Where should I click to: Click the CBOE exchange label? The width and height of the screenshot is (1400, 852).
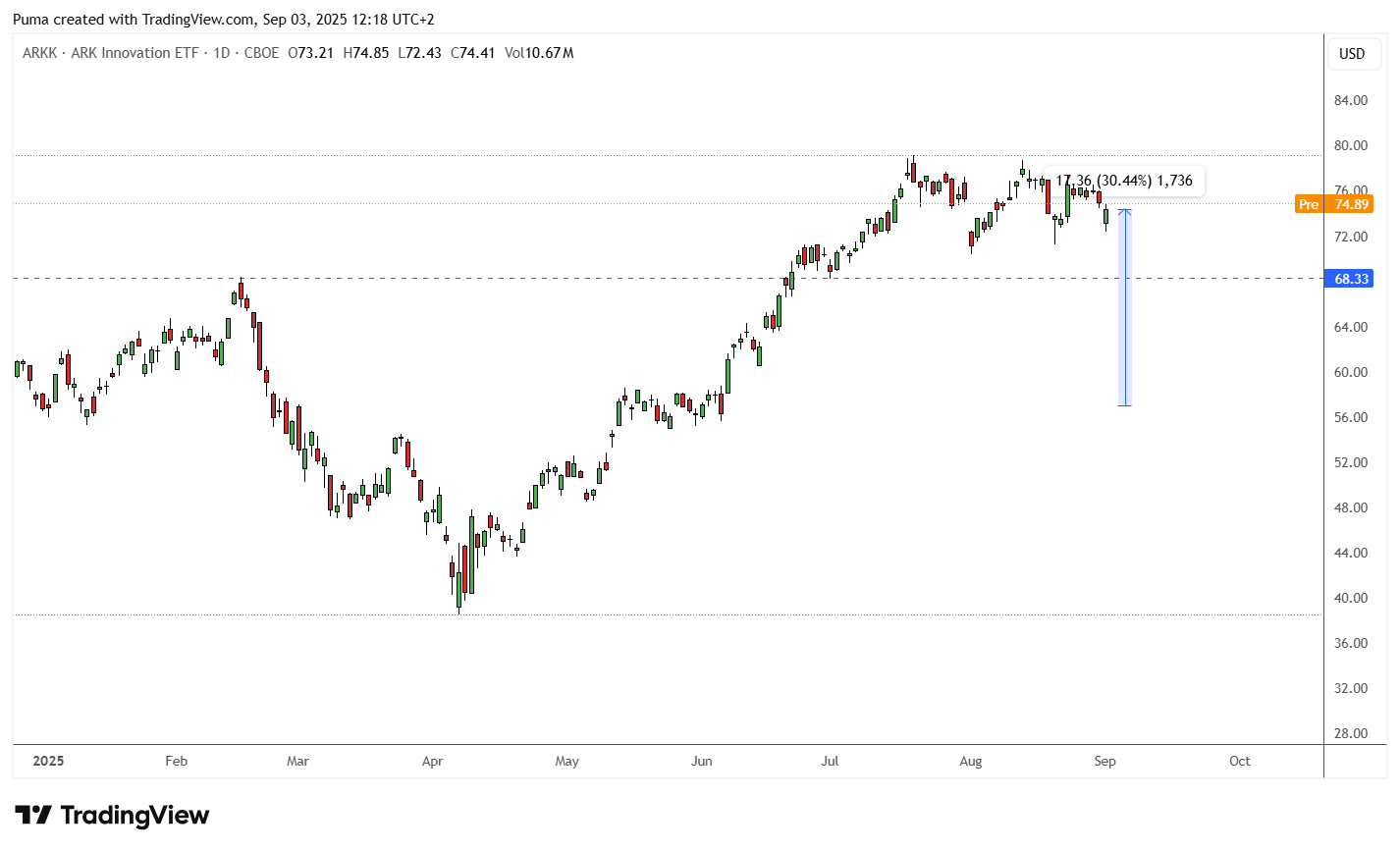[x=261, y=53]
